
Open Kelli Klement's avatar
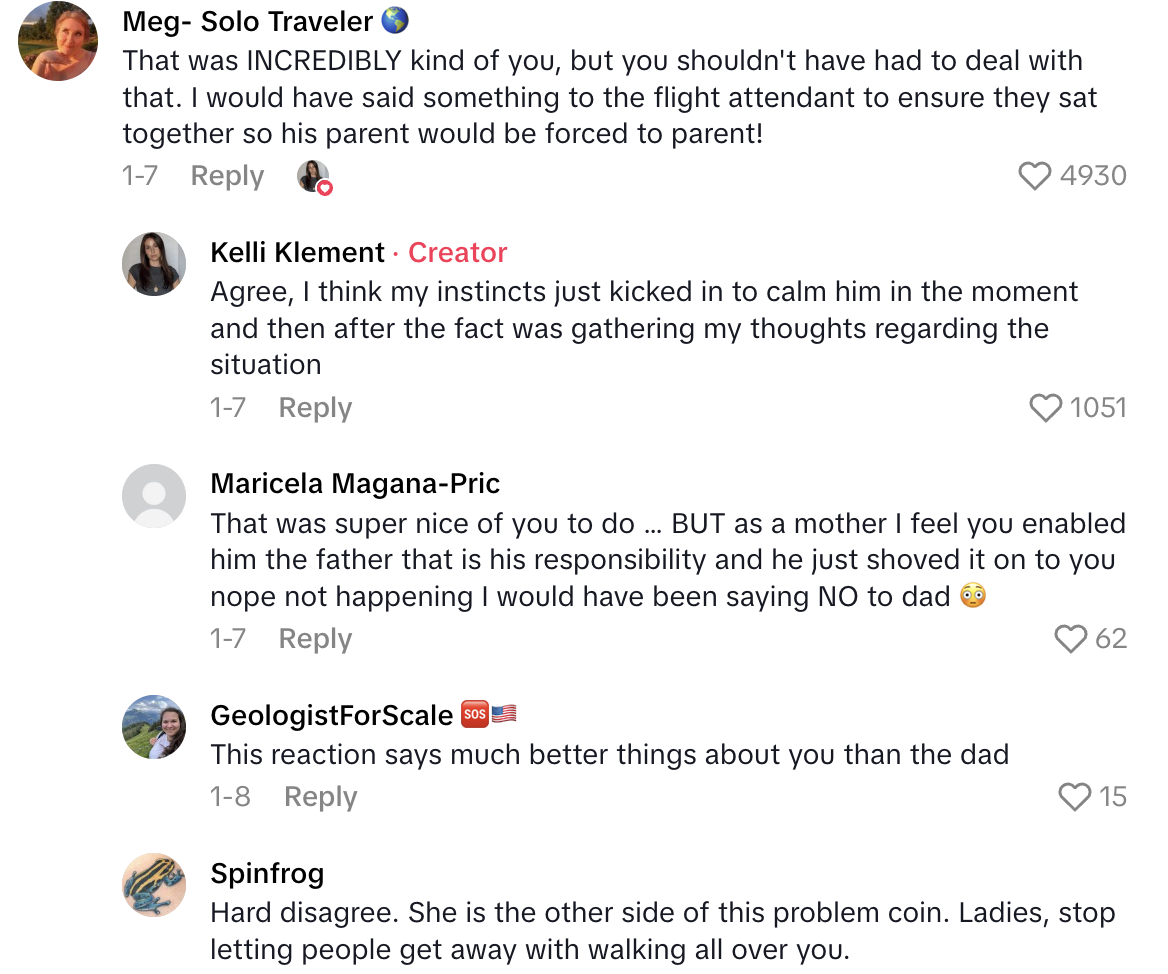point(154,264)
